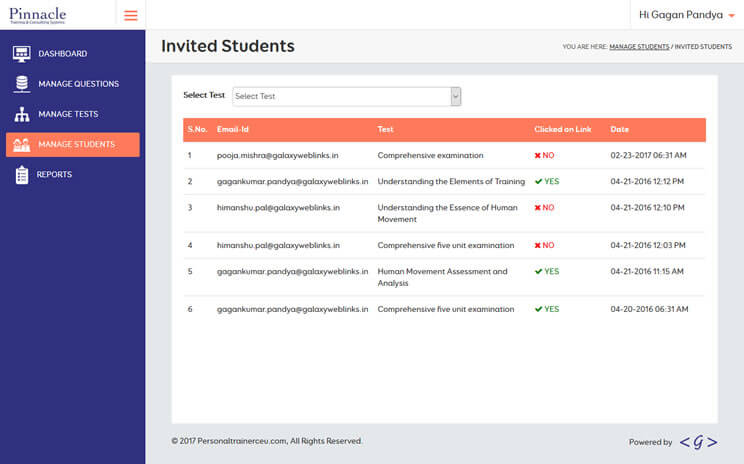Click the Manage Tests hierarchy icon
The width and height of the screenshot is (744, 464).
click(22, 114)
